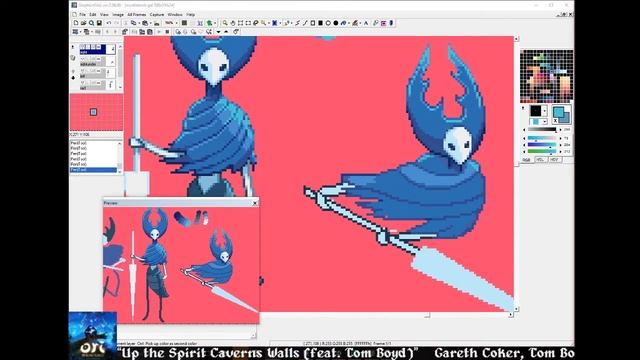Screen dimensions: 640x360
Task: Toggle the Grid display icon
Action: tap(184, 23)
